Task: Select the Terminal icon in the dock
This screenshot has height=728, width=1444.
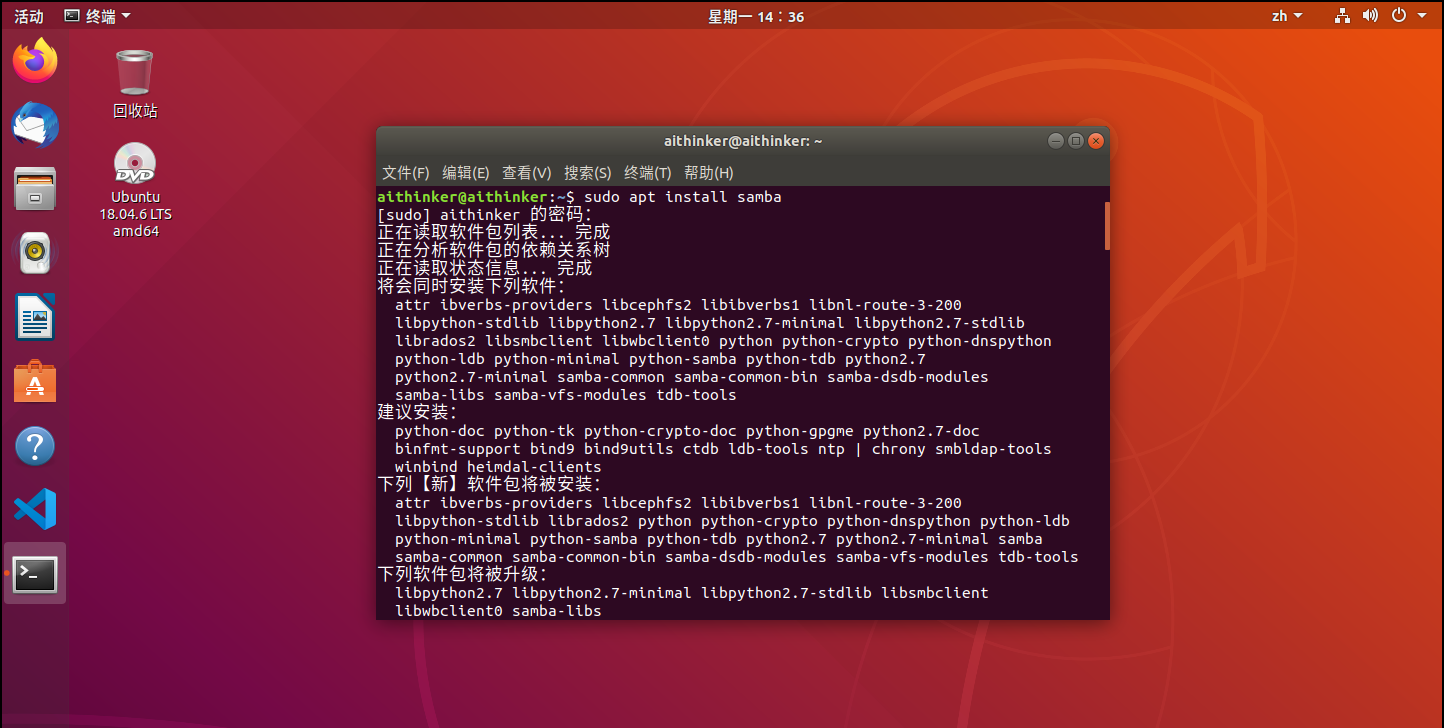Action: 35,574
